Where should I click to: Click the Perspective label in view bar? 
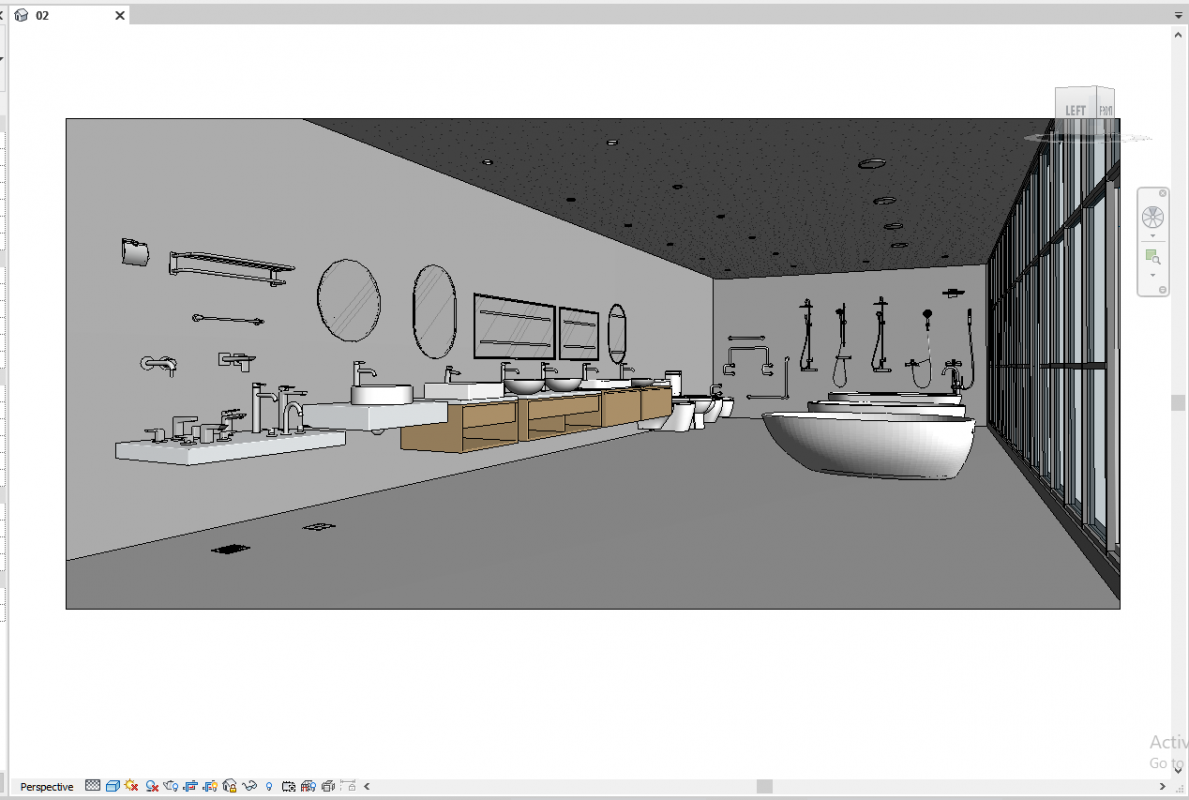[x=47, y=787]
